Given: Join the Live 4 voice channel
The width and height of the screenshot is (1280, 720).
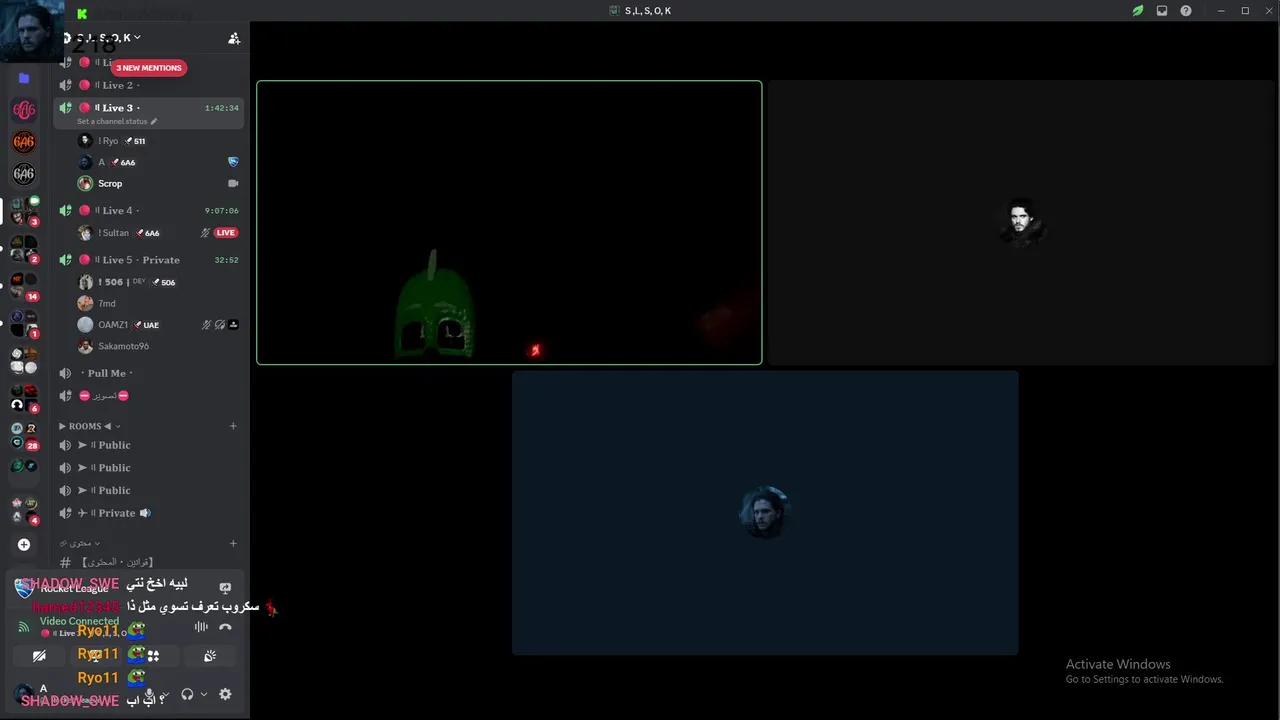Looking at the screenshot, I should [148, 211].
